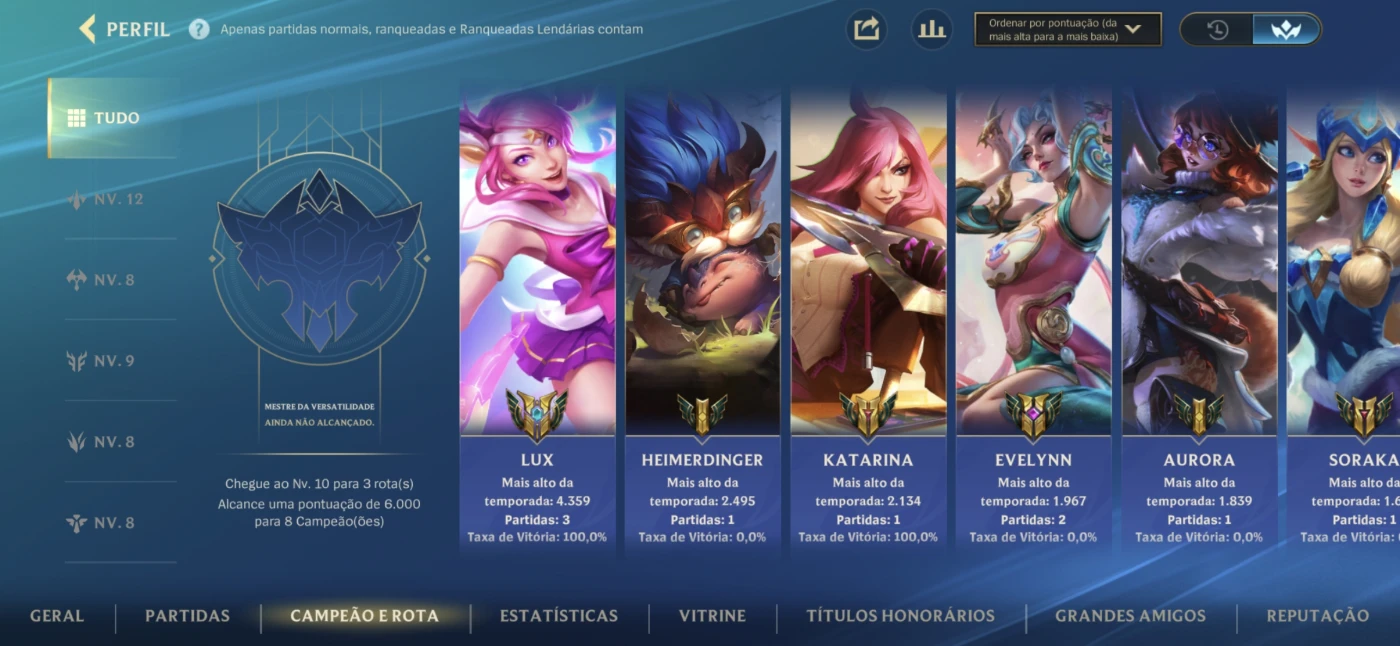This screenshot has width=1400, height=646.
Task: Switch to the Partidas tab
Action: tap(187, 616)
